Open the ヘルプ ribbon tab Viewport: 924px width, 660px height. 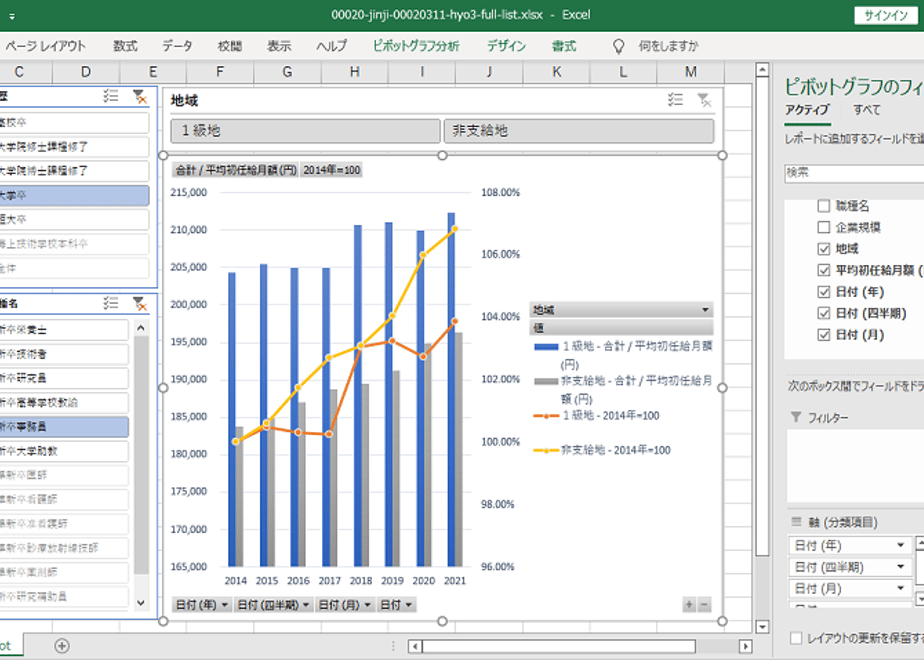click(x=331, y=46)
